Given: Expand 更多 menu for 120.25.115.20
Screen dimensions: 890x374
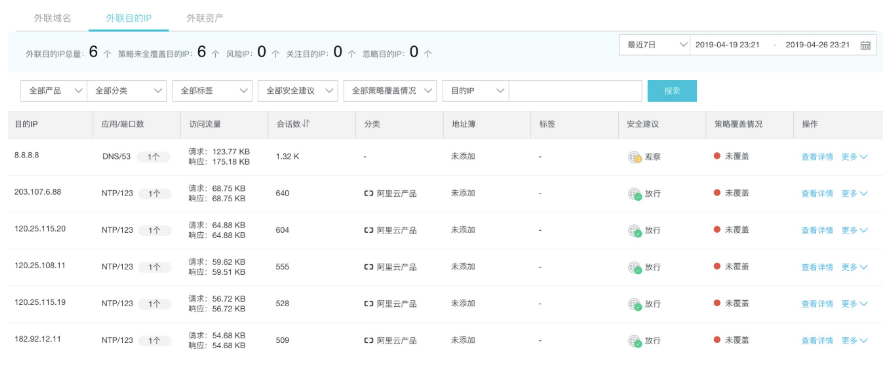Looking at the screenshot, I should click(854, 230).
